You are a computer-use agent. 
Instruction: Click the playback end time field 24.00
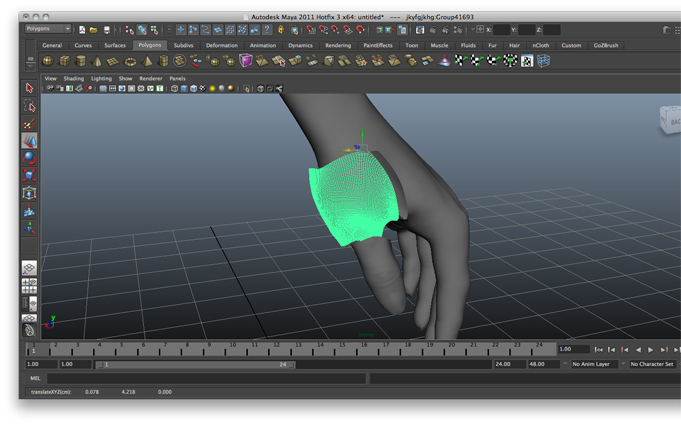tap(509, 364)
